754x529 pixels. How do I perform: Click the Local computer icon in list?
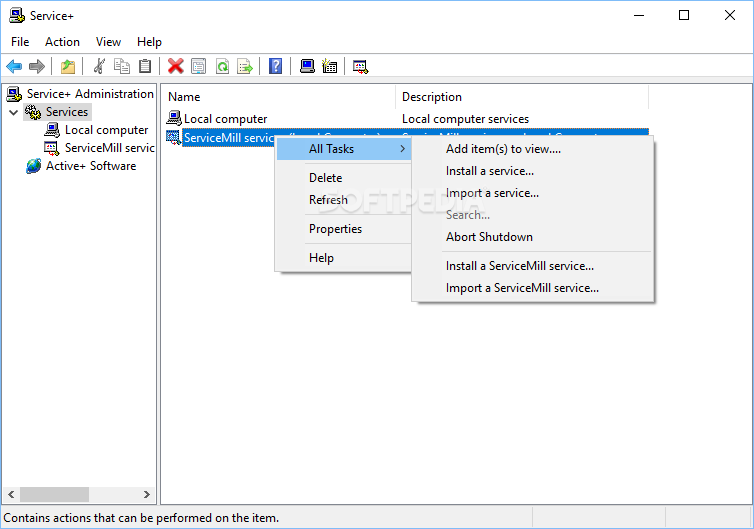174,118
